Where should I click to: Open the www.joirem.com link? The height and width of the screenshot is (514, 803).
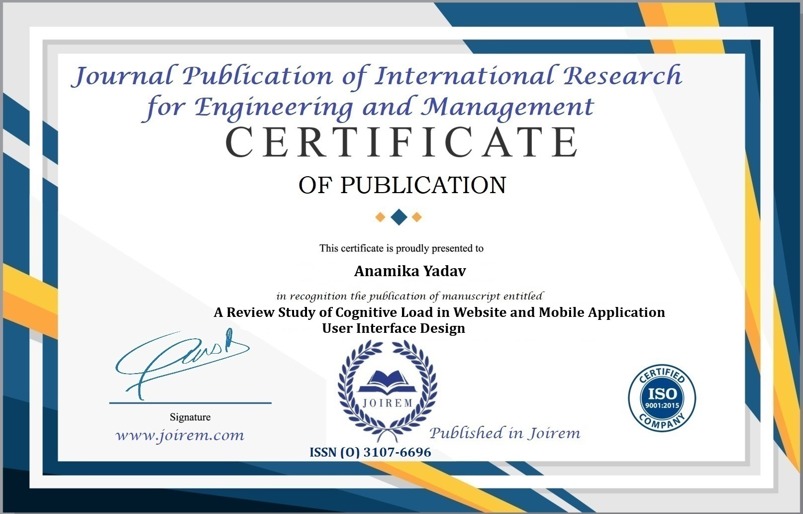(x=180, y=436)
